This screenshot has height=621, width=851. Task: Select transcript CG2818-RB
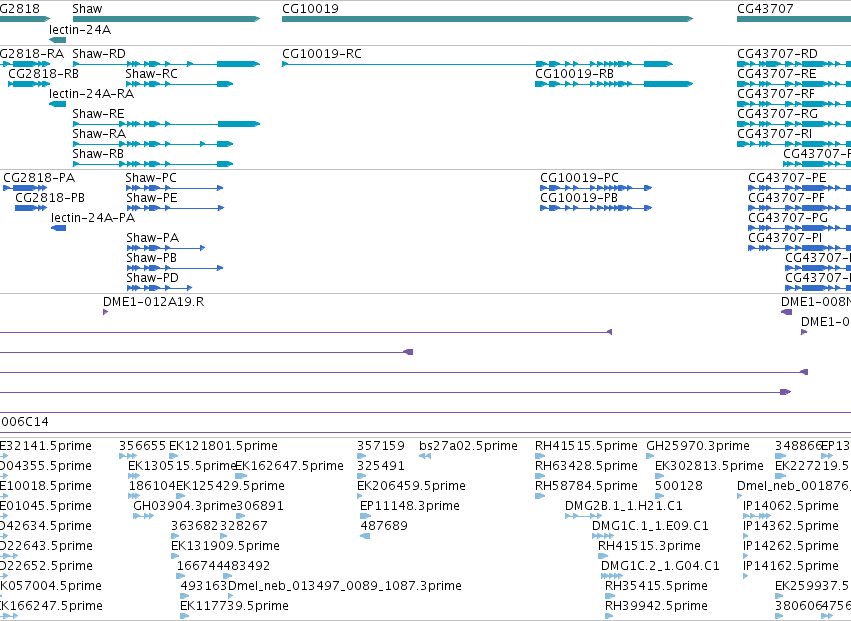[43, 74]
